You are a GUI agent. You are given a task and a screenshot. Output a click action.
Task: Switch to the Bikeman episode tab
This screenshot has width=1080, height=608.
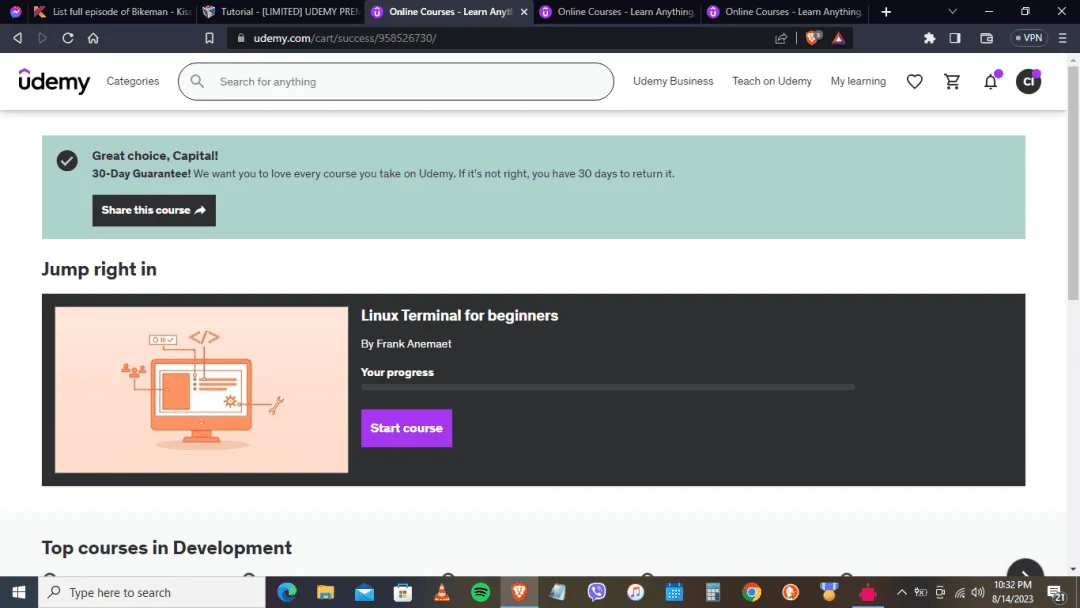coord(112,12)
